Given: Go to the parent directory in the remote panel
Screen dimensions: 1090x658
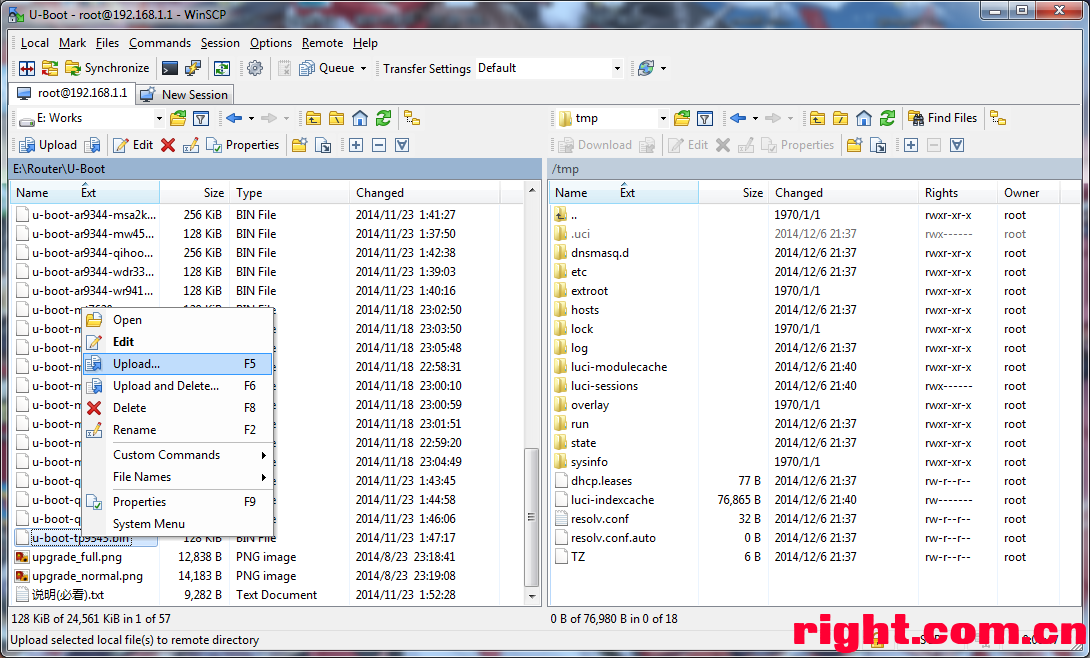Looking at the screenshot, I should point(818,119).
